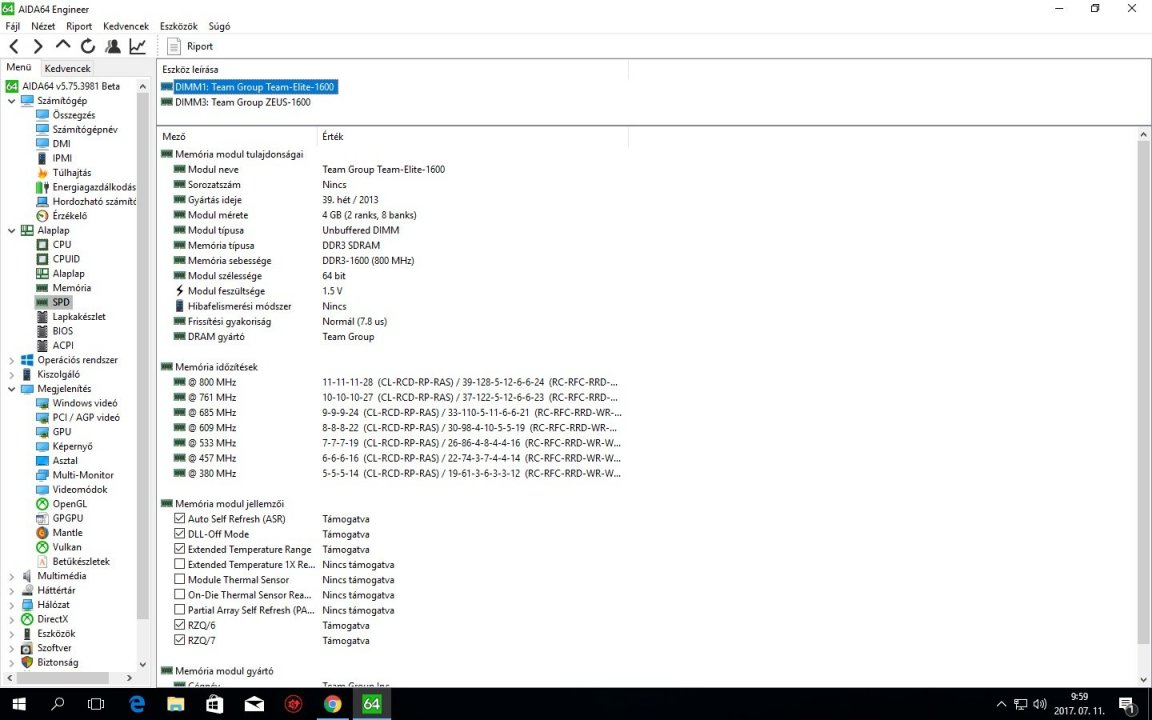Expand the Multimédia node
The height and width of the screenshot is (720, 1152).
pyautogui.click(x=11, y=576)
